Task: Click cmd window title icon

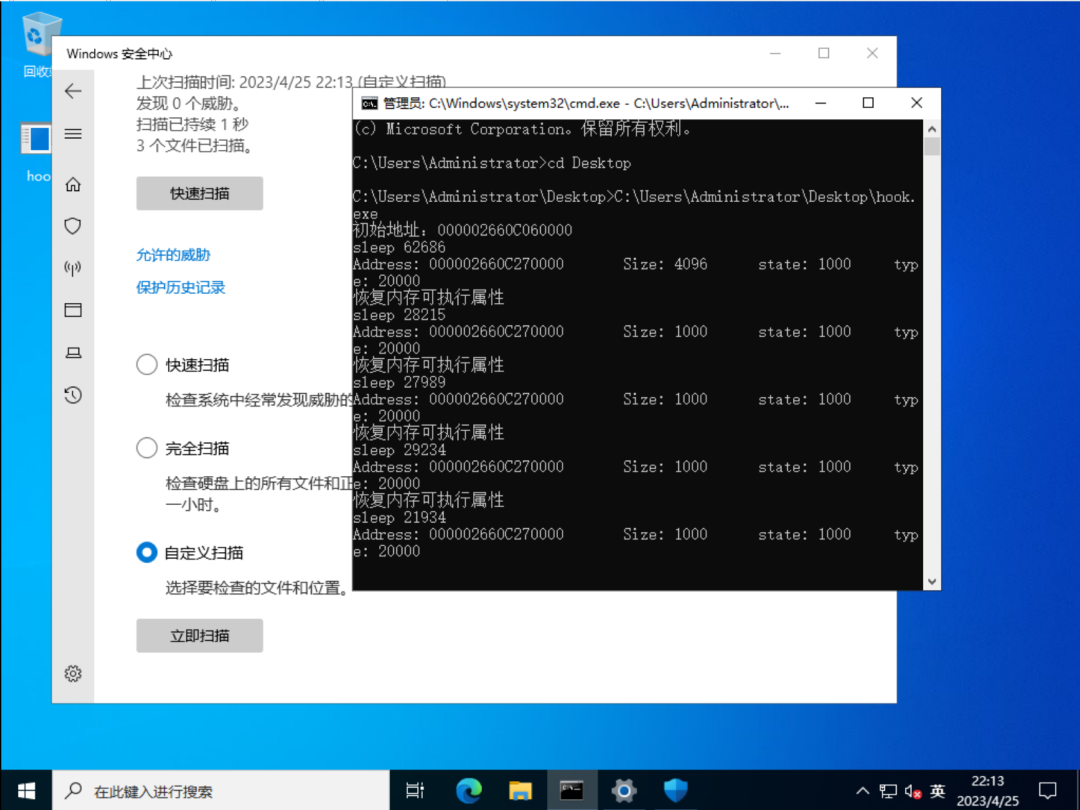Action: [x=369, y=103]
